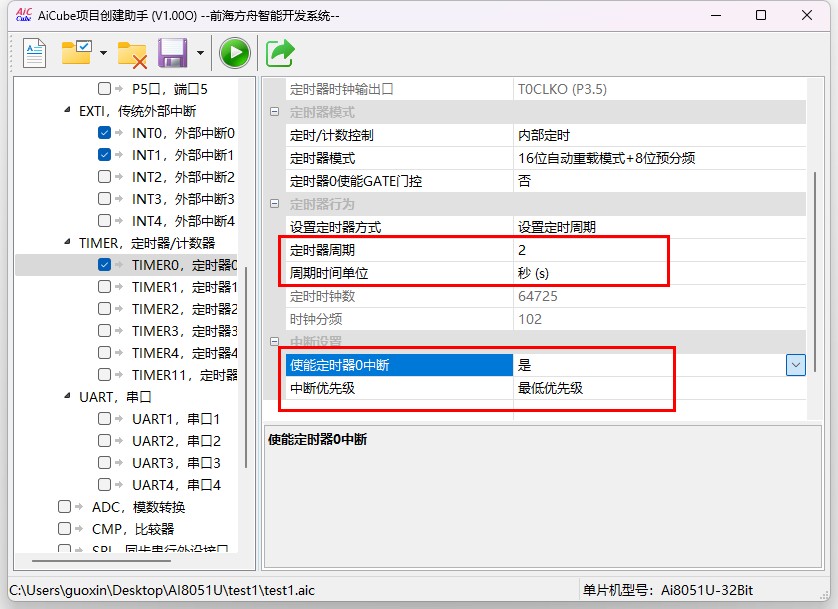The height and width of the screenshot is (609, 838).
Task: Click the 定时时钟数 value 64725
Action: (x=659, y=296)
